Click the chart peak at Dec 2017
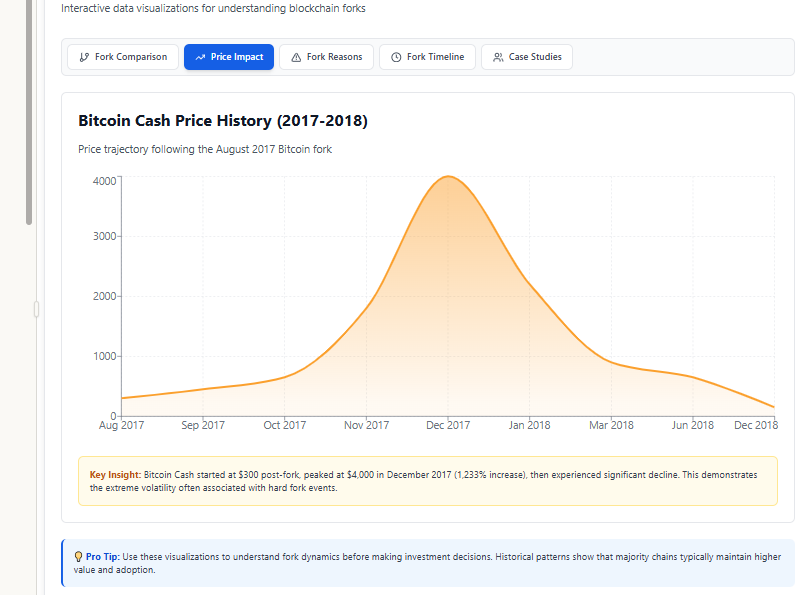Viewport: 805px width, 595px height. point(449,177)
